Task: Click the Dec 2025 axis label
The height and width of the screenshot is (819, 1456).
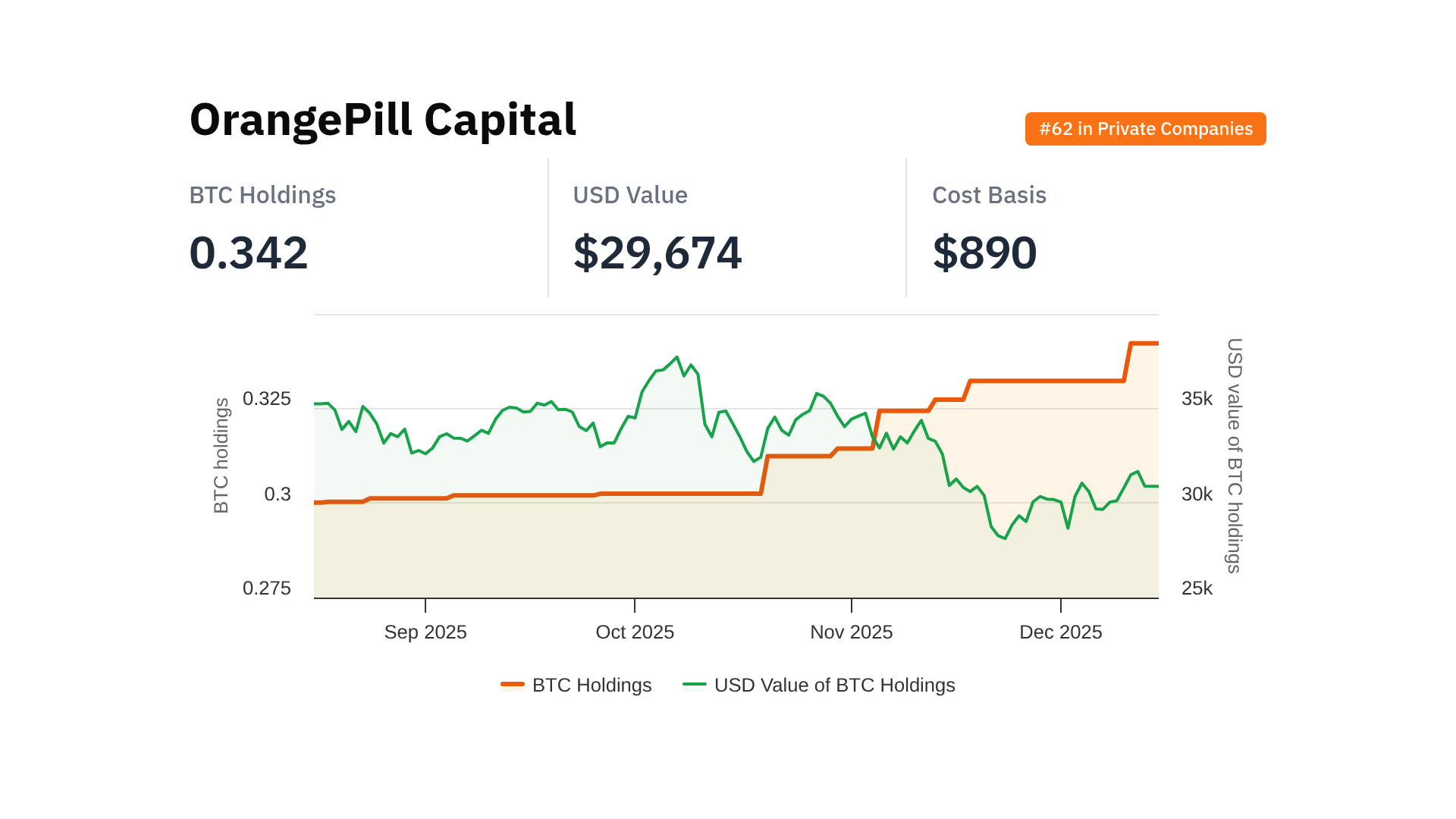Action: click(x=1060, y=632)
